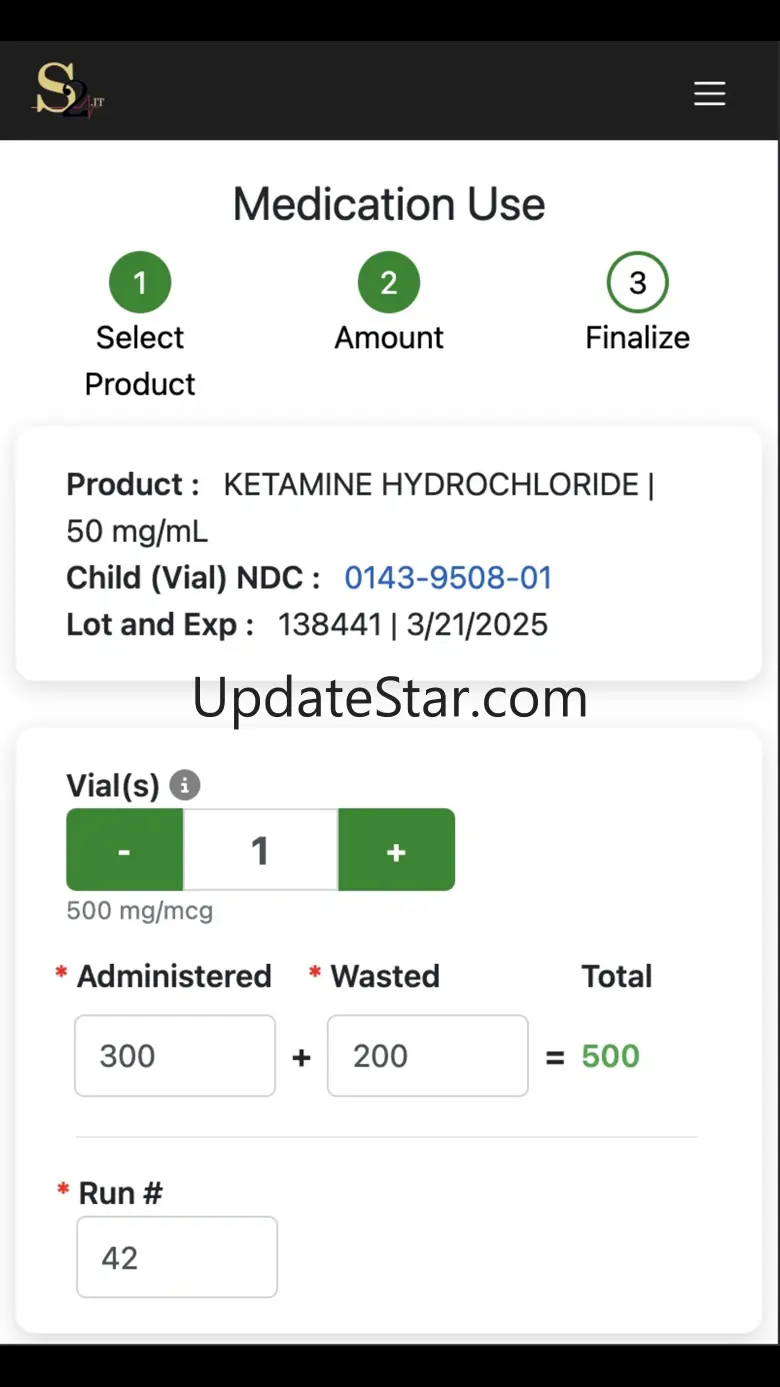Click the Ketamine Hydrochloride product name

431,485
